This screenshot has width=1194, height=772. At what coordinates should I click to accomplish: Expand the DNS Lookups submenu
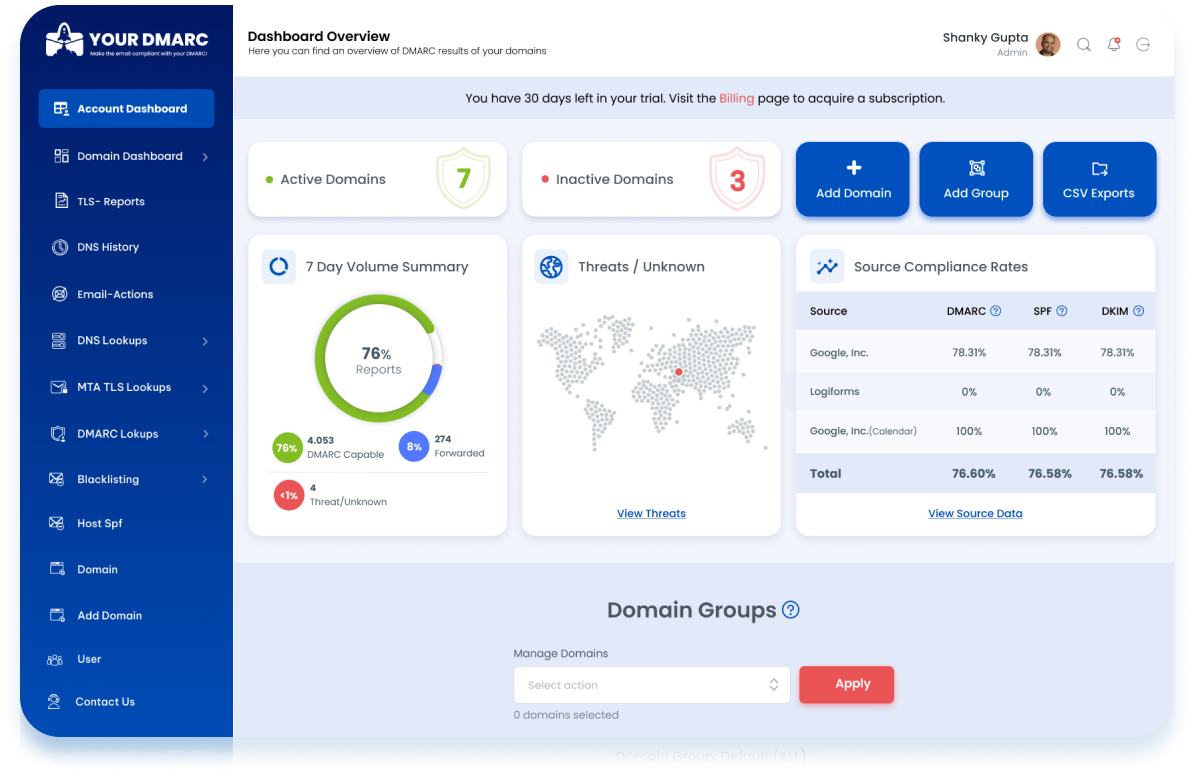pos(205,341)
